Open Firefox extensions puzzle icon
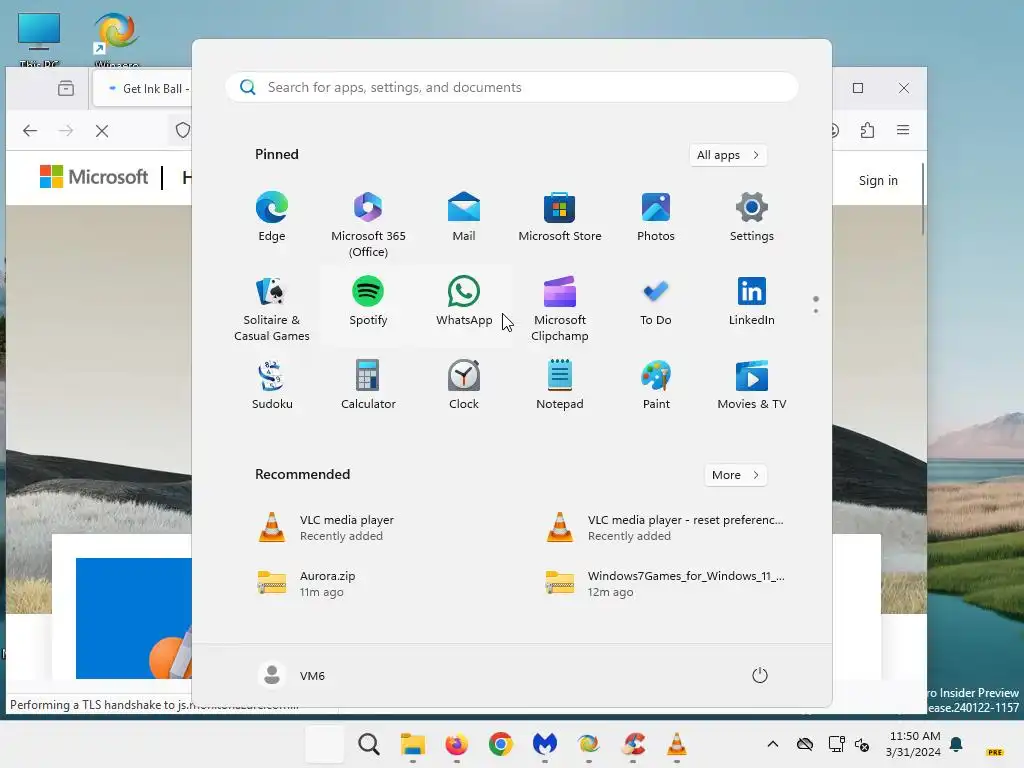 [x=867, y=130]
